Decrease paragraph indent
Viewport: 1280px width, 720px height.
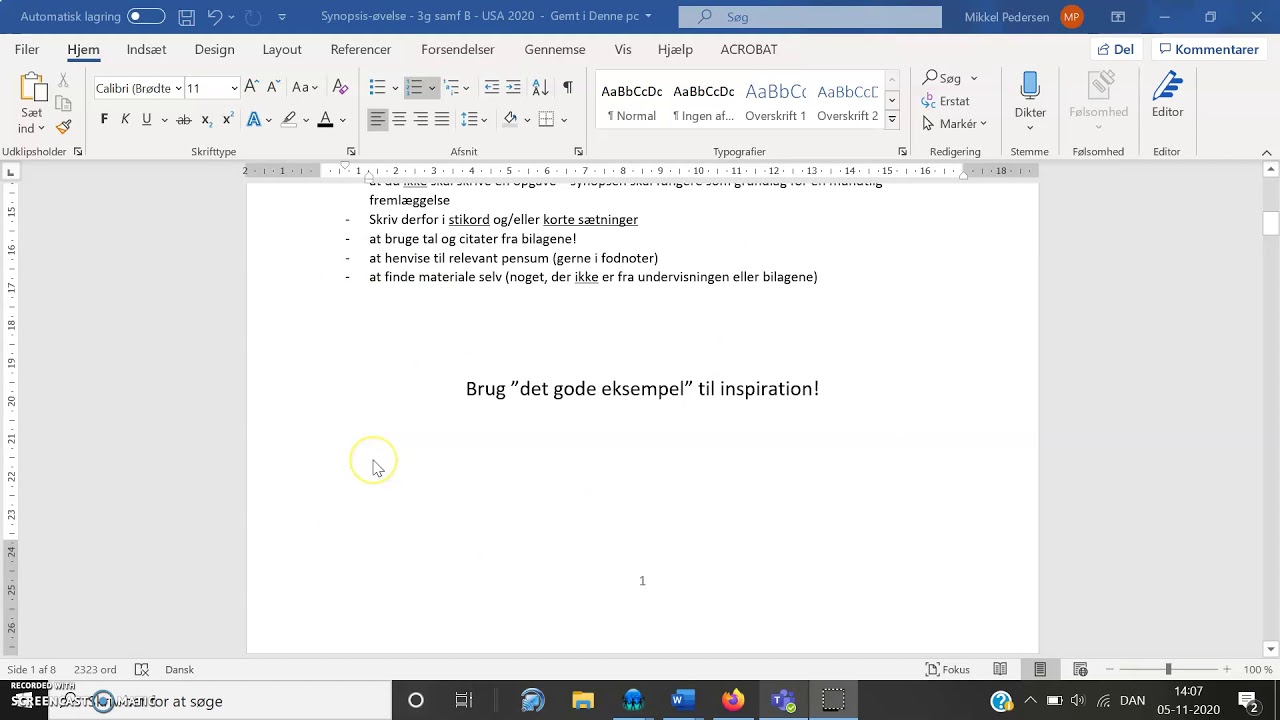(x=491, y=88)
